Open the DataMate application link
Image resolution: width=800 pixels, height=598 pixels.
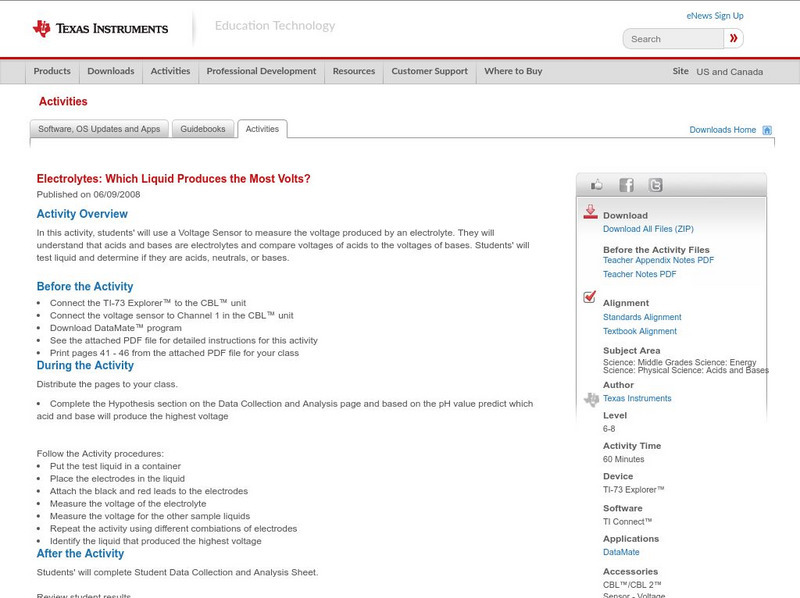pos(621,552)
